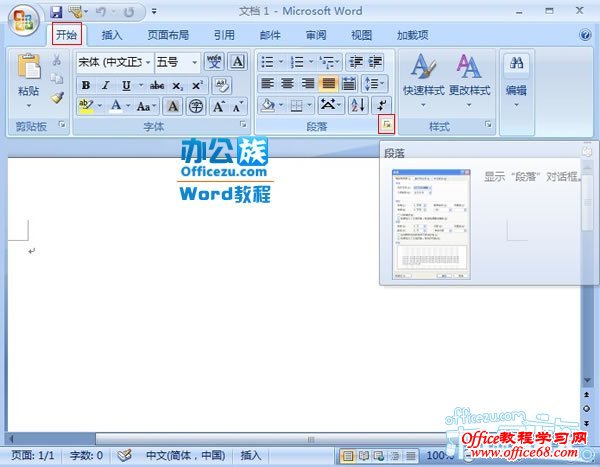The image size is (600, 467).
Task: Increase paragraph indent
Action: [x=375, y=62]
